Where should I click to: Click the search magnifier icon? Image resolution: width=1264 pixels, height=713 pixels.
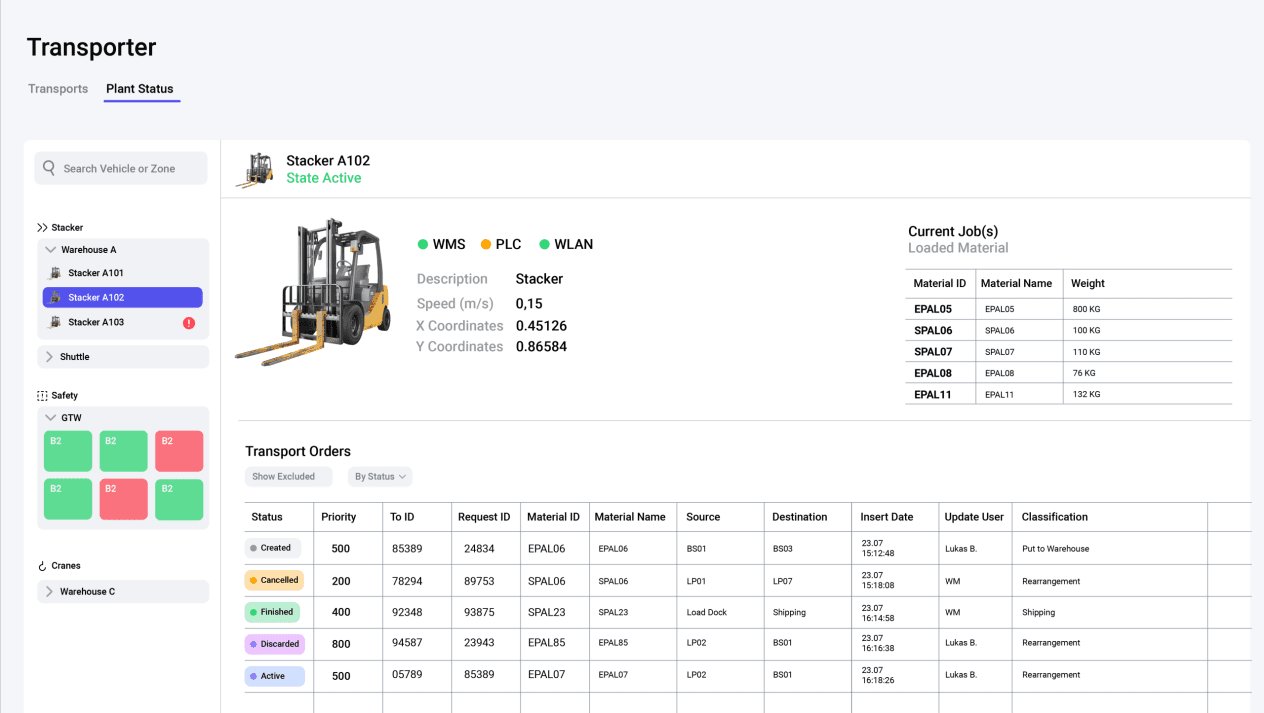pyautogui.click(x=49, y=168)
